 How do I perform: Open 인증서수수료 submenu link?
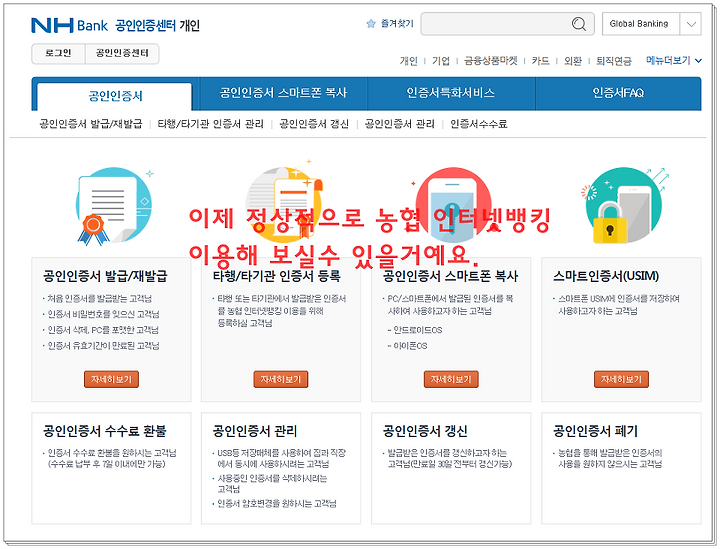click(478, 123)
